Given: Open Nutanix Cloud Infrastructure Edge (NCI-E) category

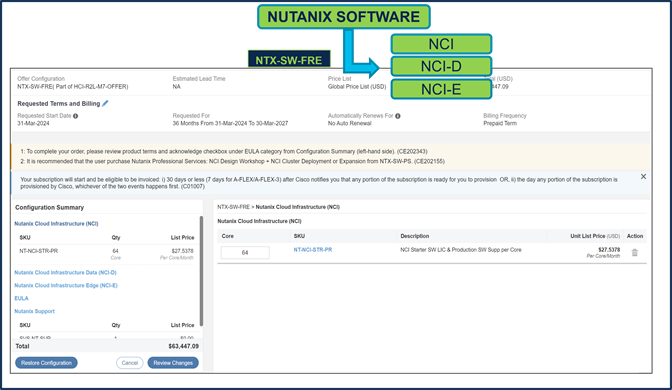Looking at the screenshot, I should tap(66, 285).
